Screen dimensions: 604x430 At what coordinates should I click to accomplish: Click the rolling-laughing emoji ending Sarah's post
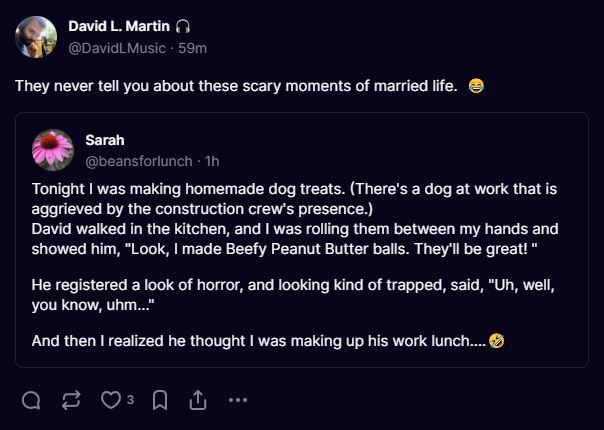(496, 341)
